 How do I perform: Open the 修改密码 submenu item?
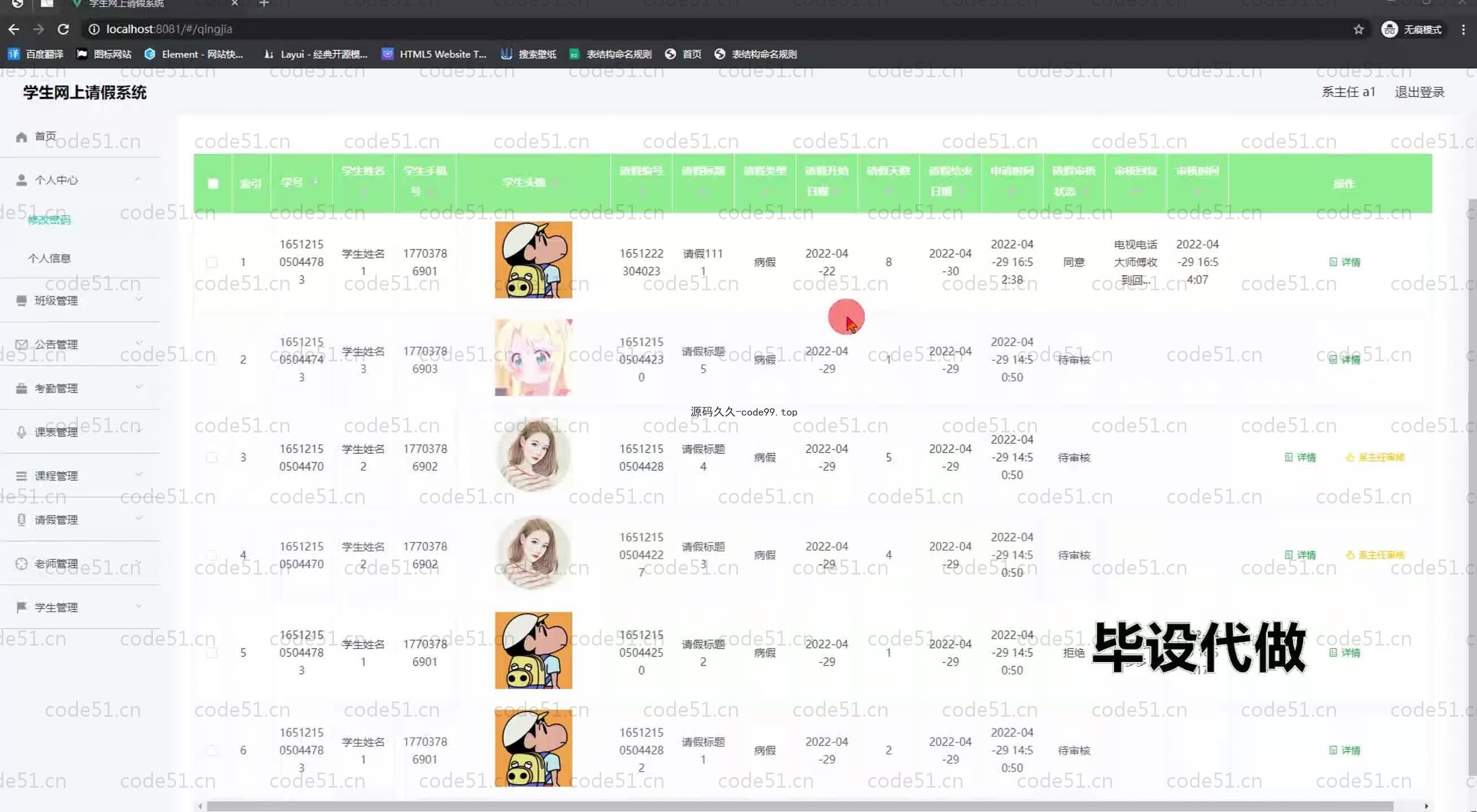tap(49, 220)
